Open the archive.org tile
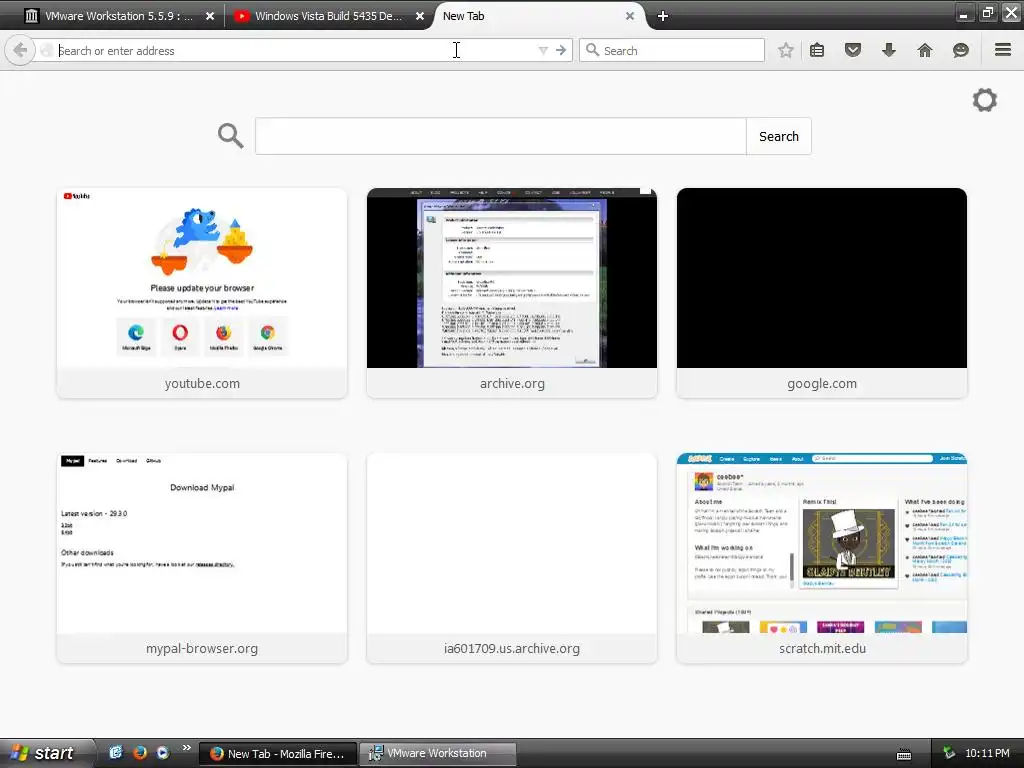Viewport: 1024px width, 768px height. 512,293
